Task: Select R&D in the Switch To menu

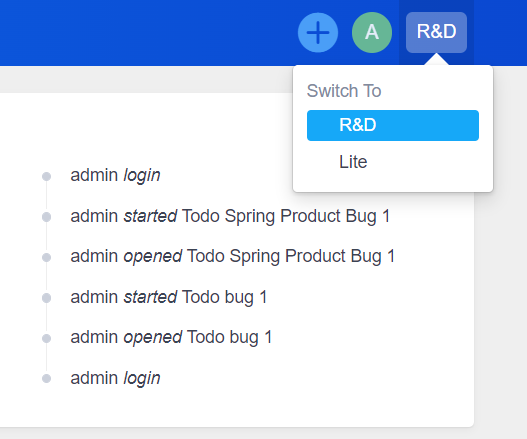Action: 393,125
